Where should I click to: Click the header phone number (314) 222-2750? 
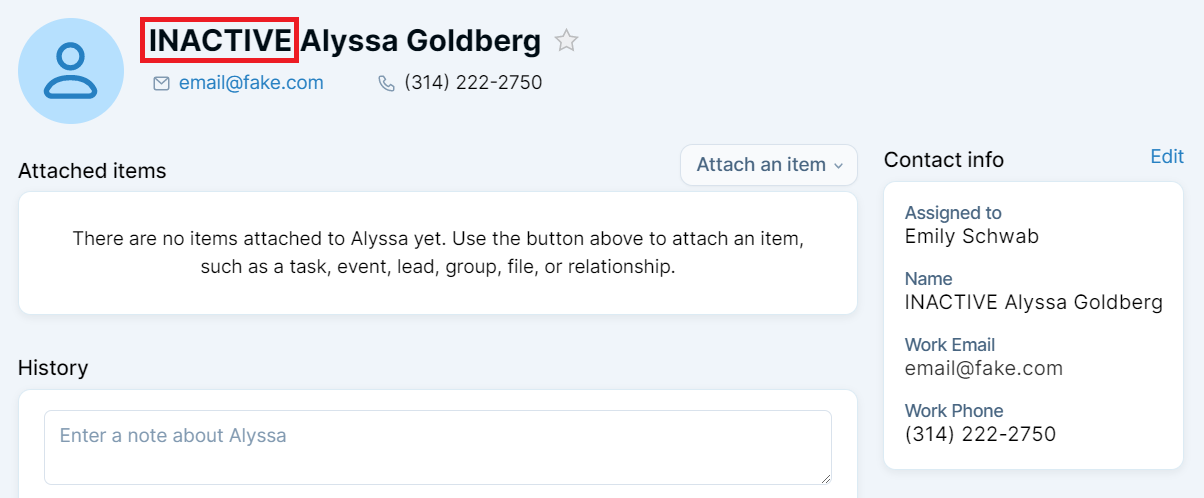pos(473,83)
